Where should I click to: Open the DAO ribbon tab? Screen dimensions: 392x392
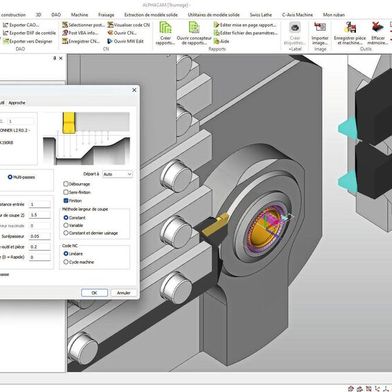(x=56, y=15)
